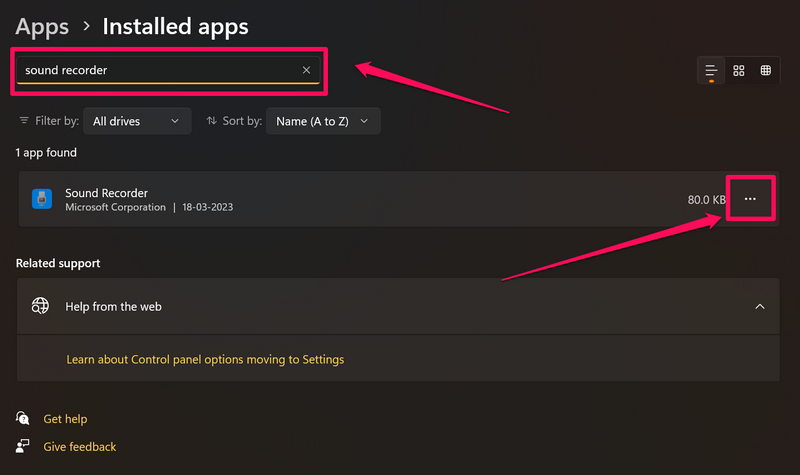Click the Sound Recorder app icon
The image size is (800, 475).
42,199
